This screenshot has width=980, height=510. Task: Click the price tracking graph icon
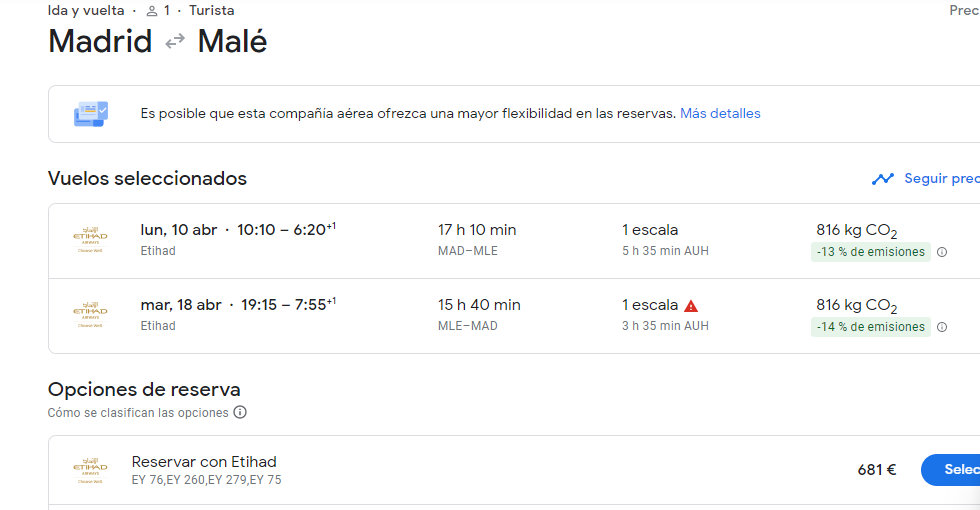tap(882, 179)
